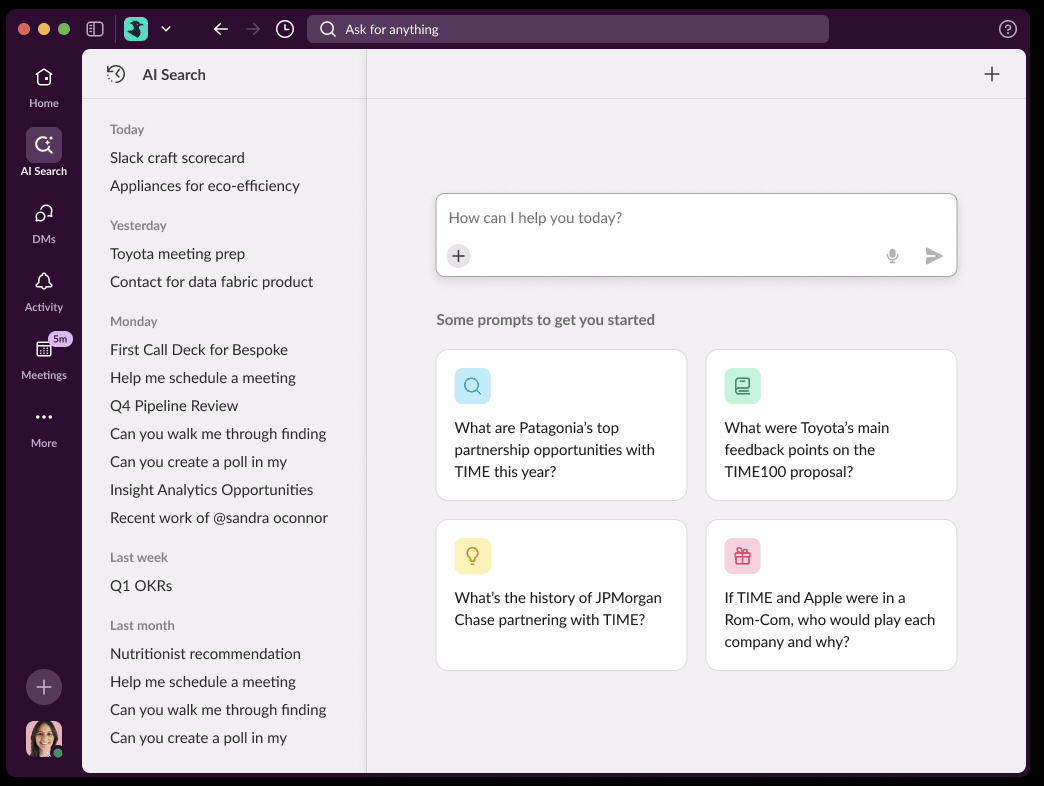Screen dimensions: 1044x786
Task: Open 'Q4 Pipeline Review' conversation
Action: coord(174,405)
